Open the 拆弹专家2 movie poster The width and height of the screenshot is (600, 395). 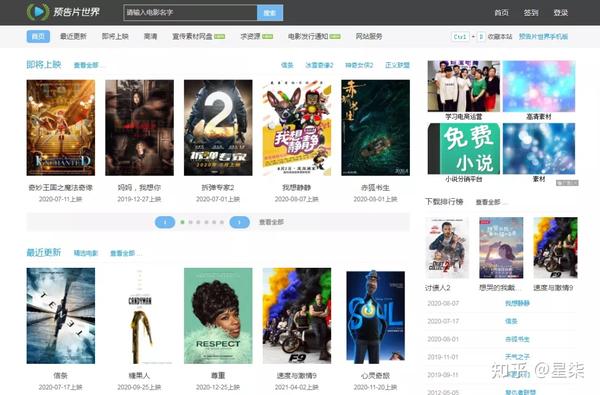click(x=218, y=128)
